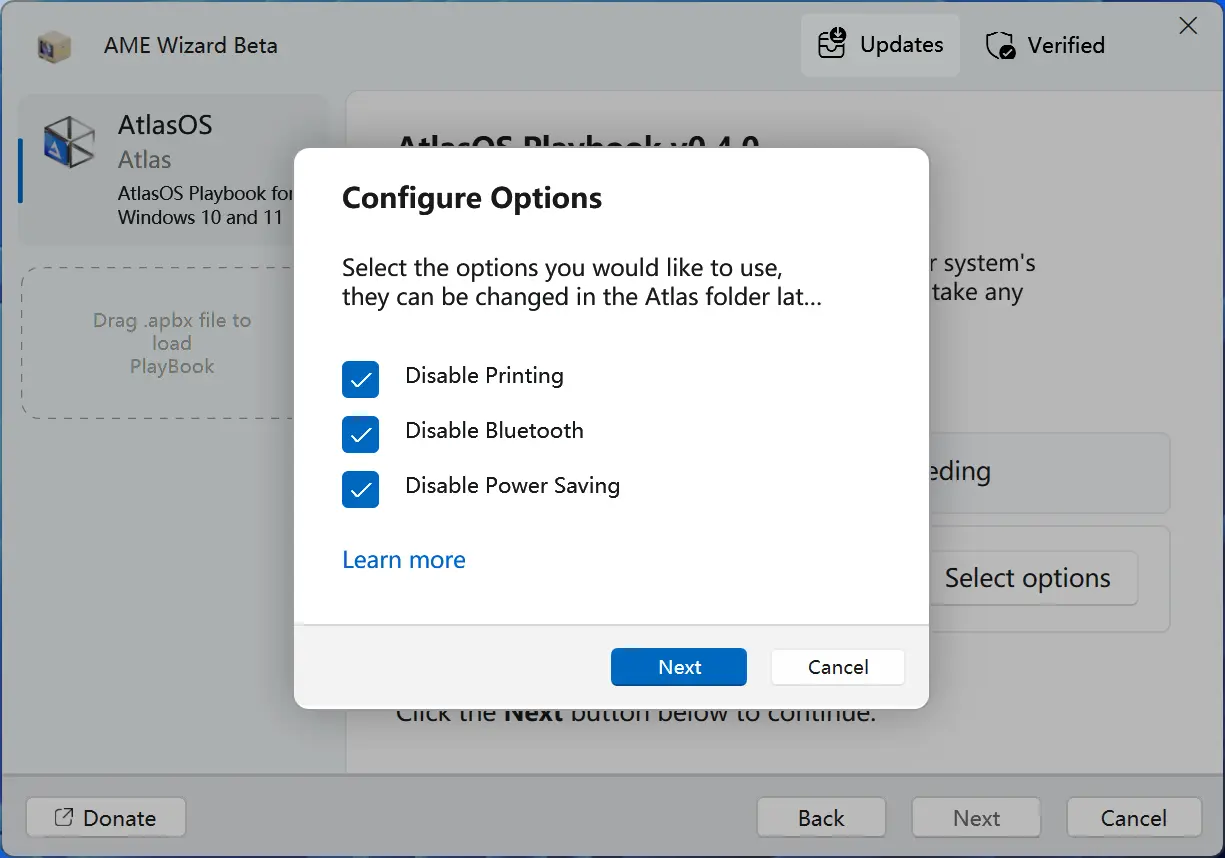
Task: Click the AtlasOS playbook logo icon
Action: (x=69, y=142)
